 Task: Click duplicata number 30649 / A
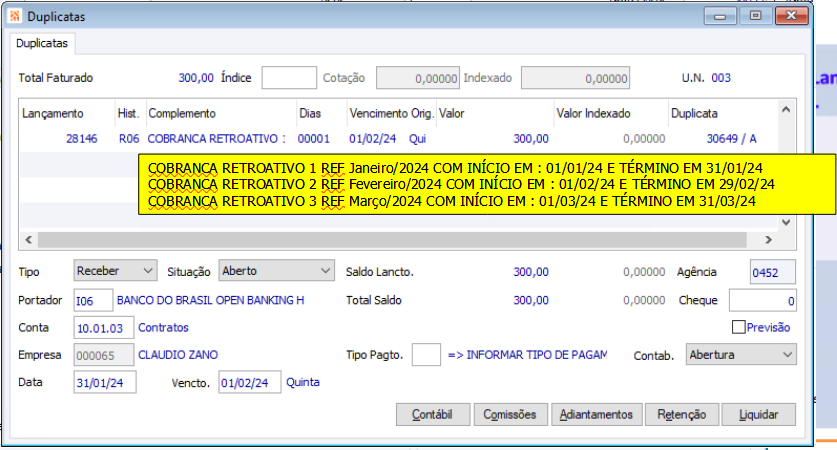click(731, 139)
